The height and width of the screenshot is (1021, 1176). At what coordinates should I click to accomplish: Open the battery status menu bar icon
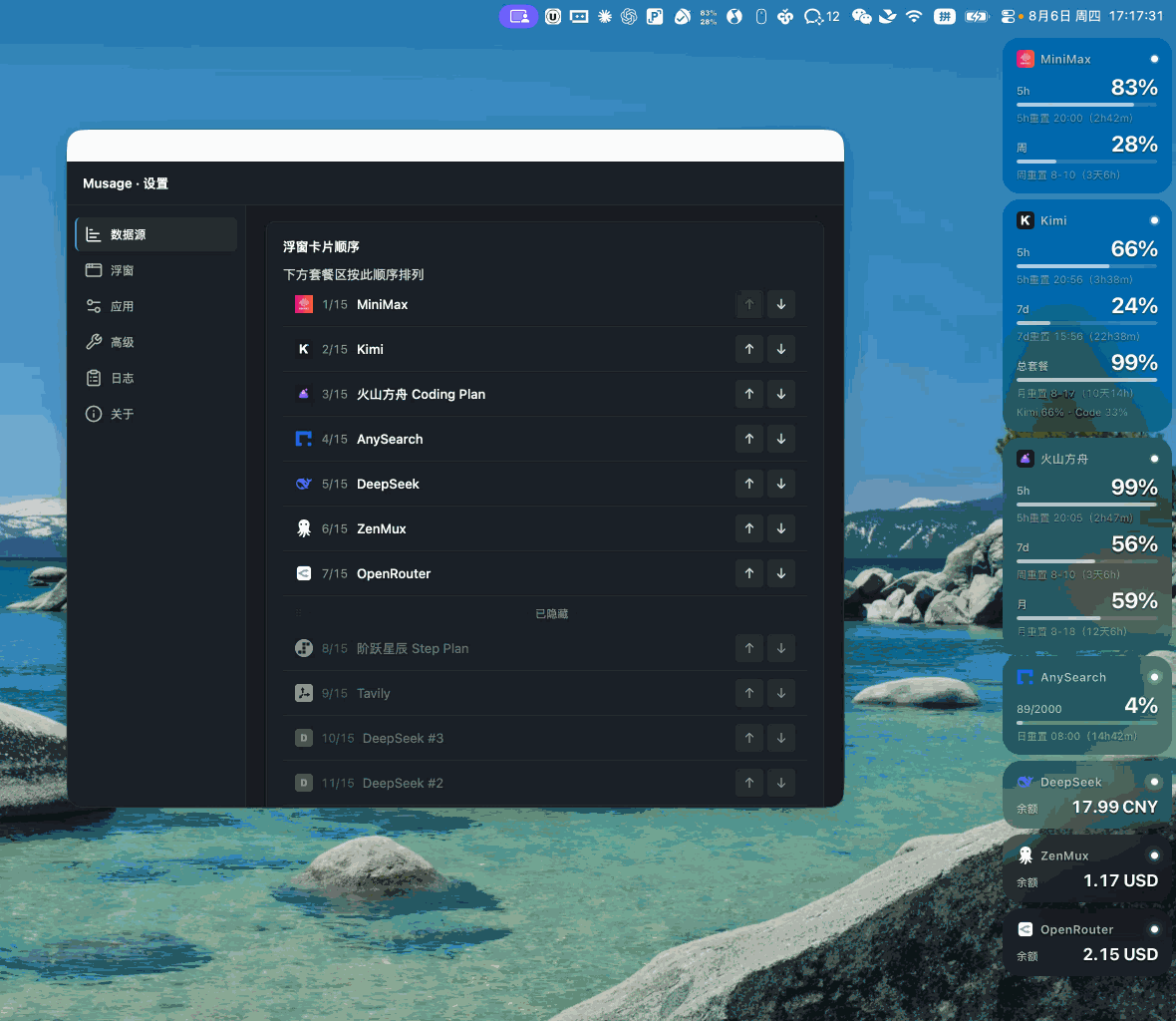[x=977, y=16]
